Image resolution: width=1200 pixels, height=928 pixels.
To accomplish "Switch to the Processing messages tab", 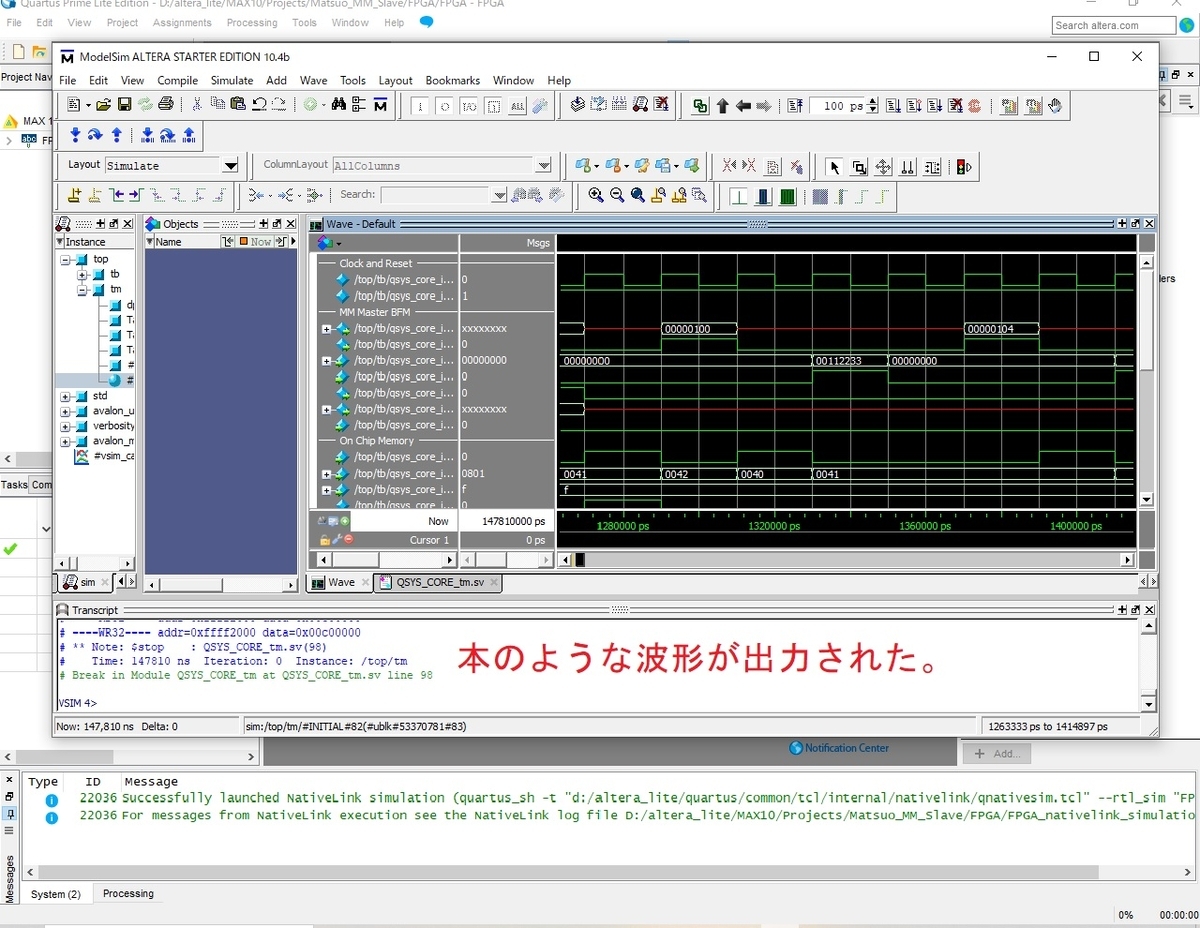I will click(128, 894).
